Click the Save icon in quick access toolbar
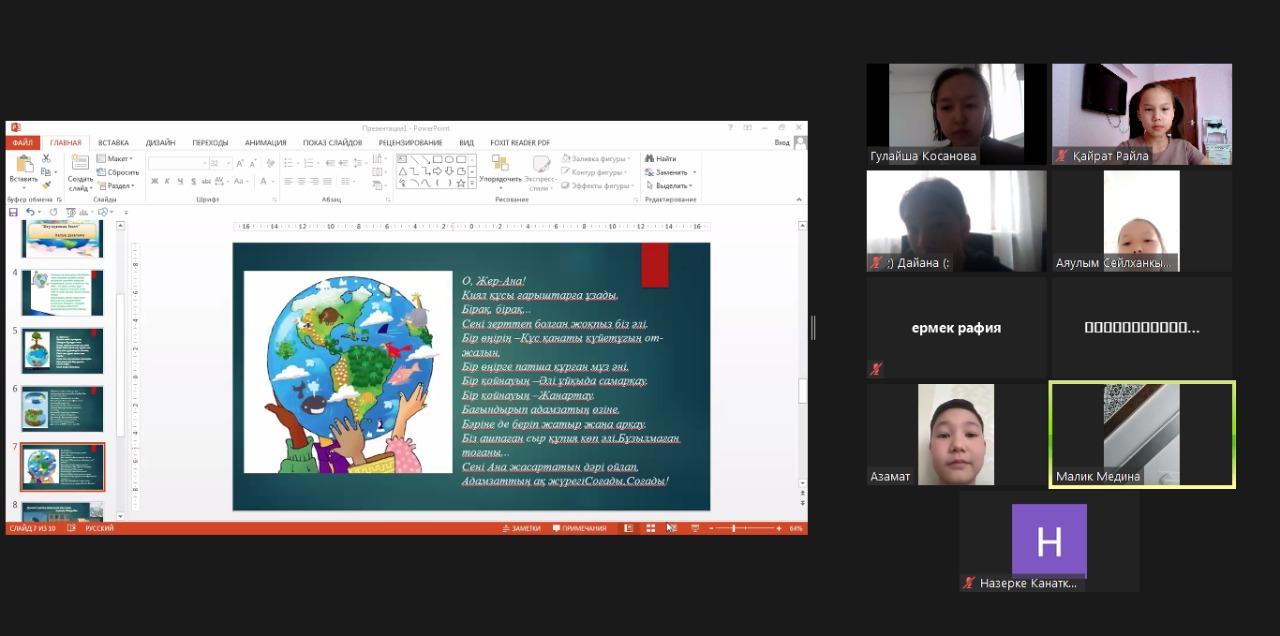1280x636 pixels. click(13, 212)
